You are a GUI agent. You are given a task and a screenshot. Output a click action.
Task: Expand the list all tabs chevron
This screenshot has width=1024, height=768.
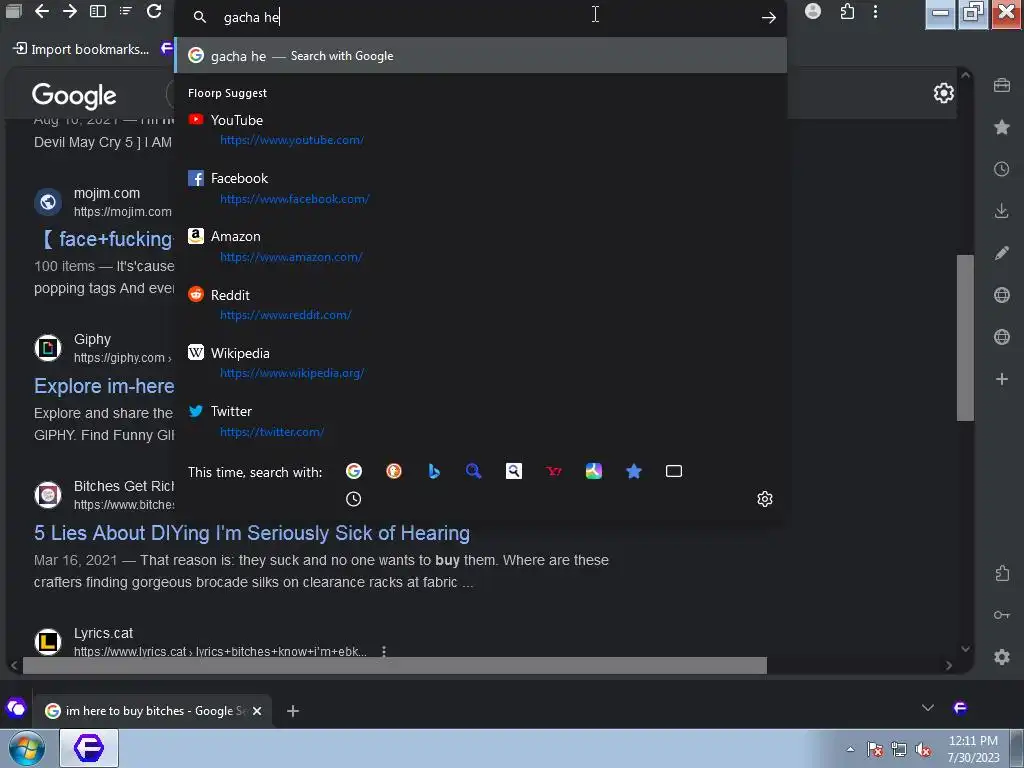[927, 708]
